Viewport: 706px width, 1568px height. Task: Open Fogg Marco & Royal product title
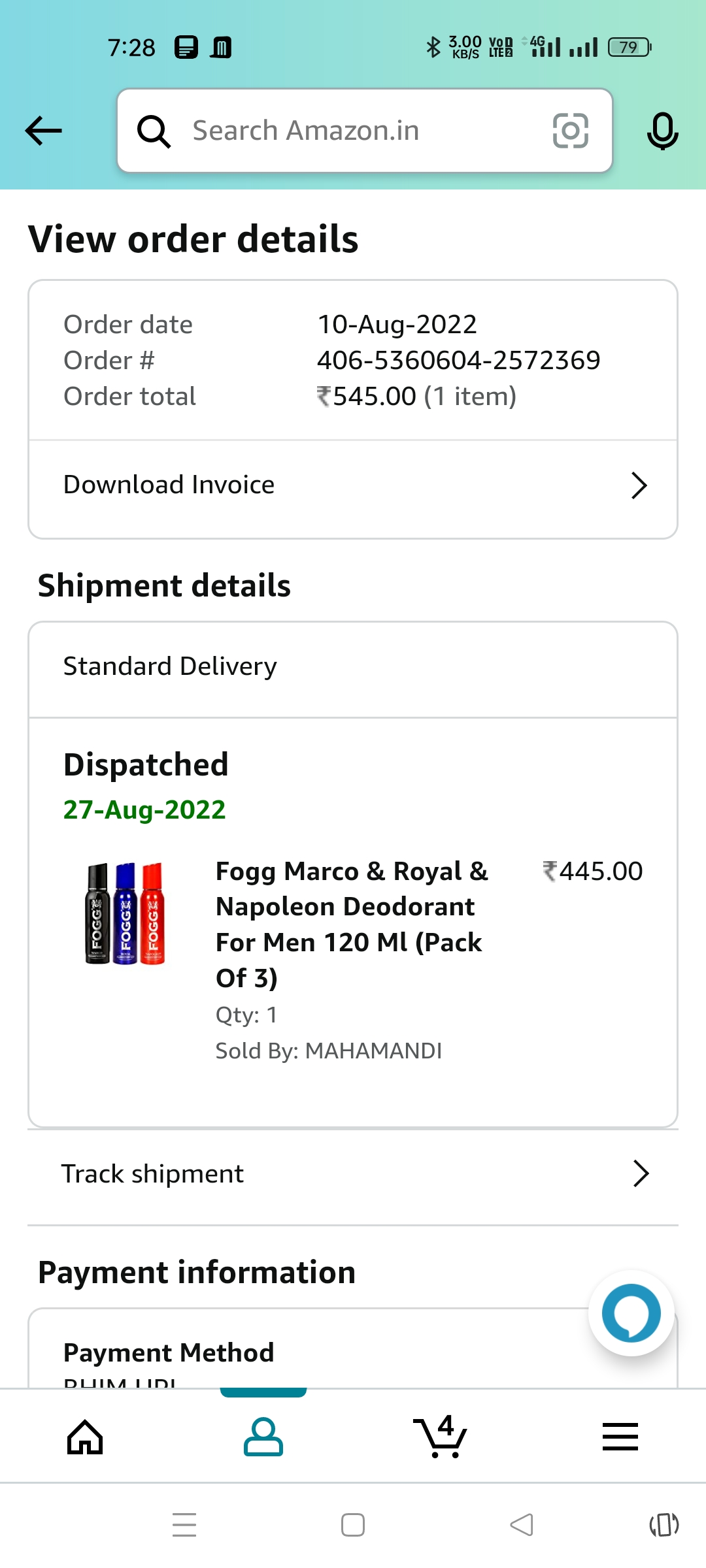pyautogui.click(x=352, y=924)
